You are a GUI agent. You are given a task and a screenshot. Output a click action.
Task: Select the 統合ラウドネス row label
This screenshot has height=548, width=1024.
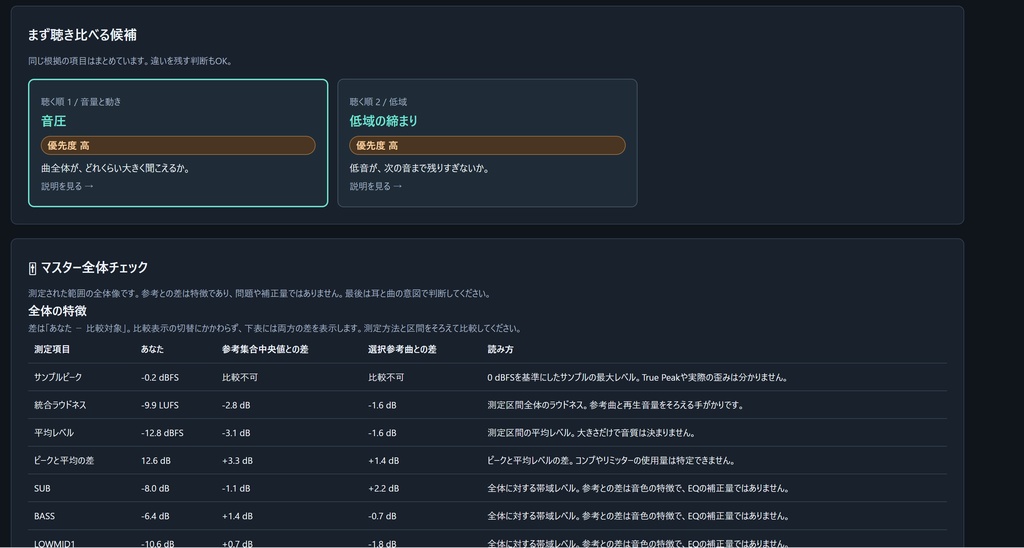click(x=60, y=405)
